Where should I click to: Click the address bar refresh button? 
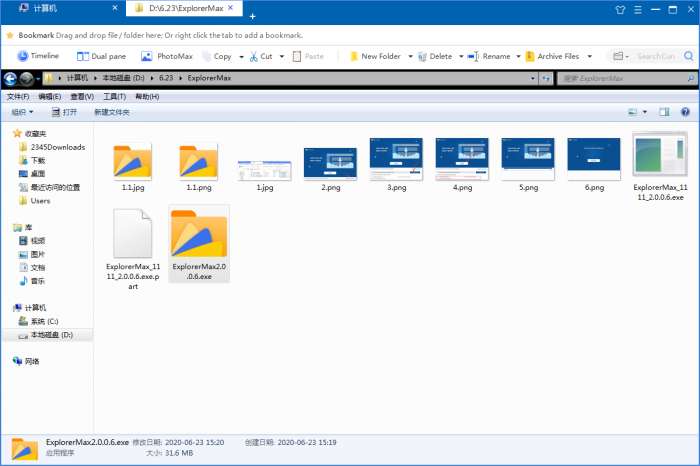pyautogui.click(x=546, y=79)
